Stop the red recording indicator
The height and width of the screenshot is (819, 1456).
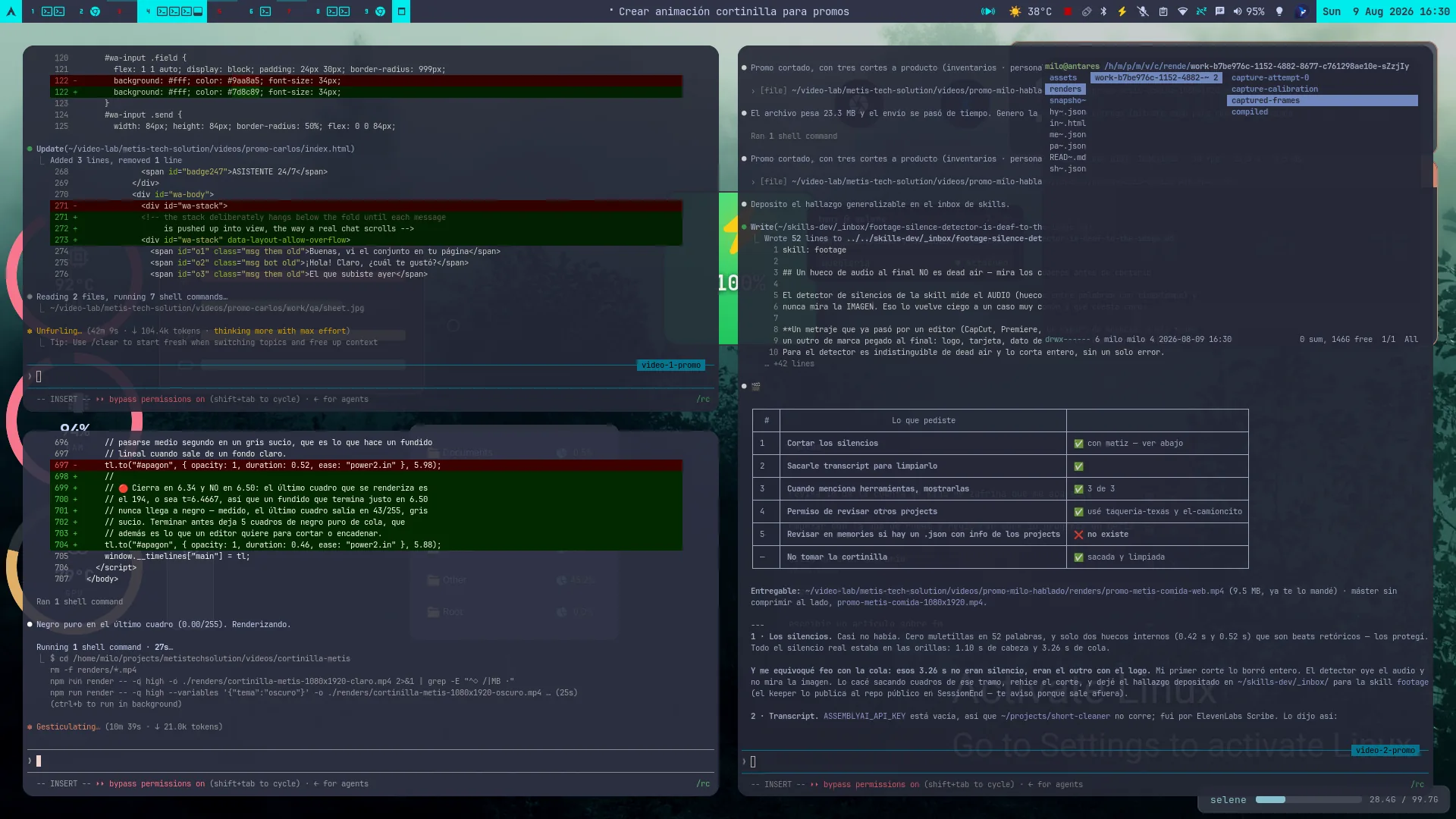coord(1068,11)
